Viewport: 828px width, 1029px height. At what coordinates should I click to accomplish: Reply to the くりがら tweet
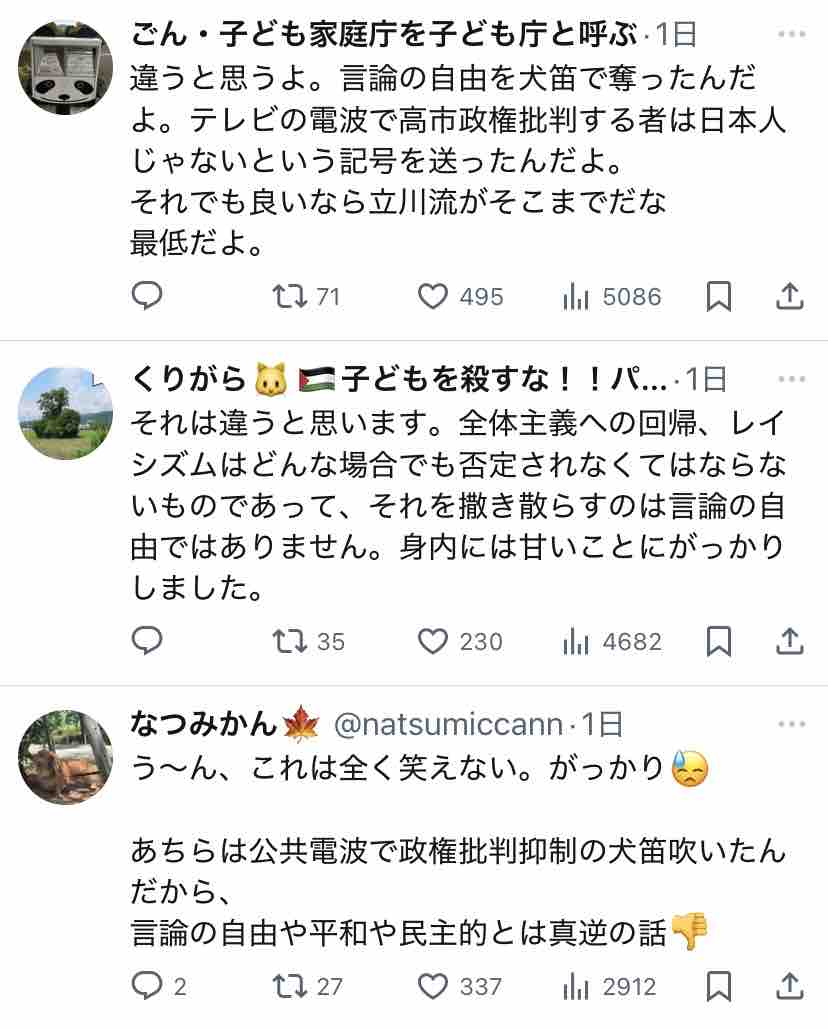[x=147, y=641]
